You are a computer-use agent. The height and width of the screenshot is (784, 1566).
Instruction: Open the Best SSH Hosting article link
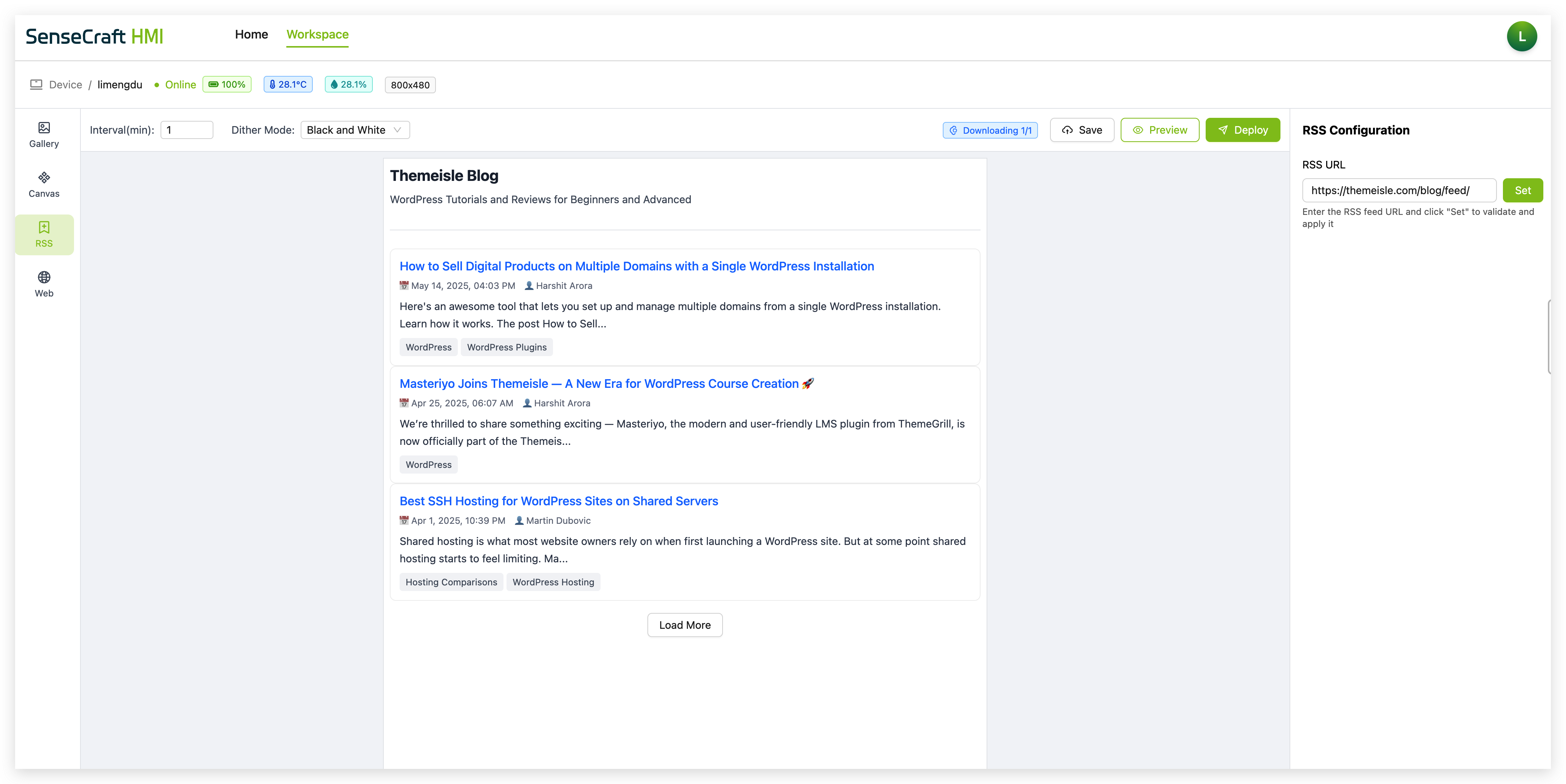pyautogui.click(x=559, y=501)
